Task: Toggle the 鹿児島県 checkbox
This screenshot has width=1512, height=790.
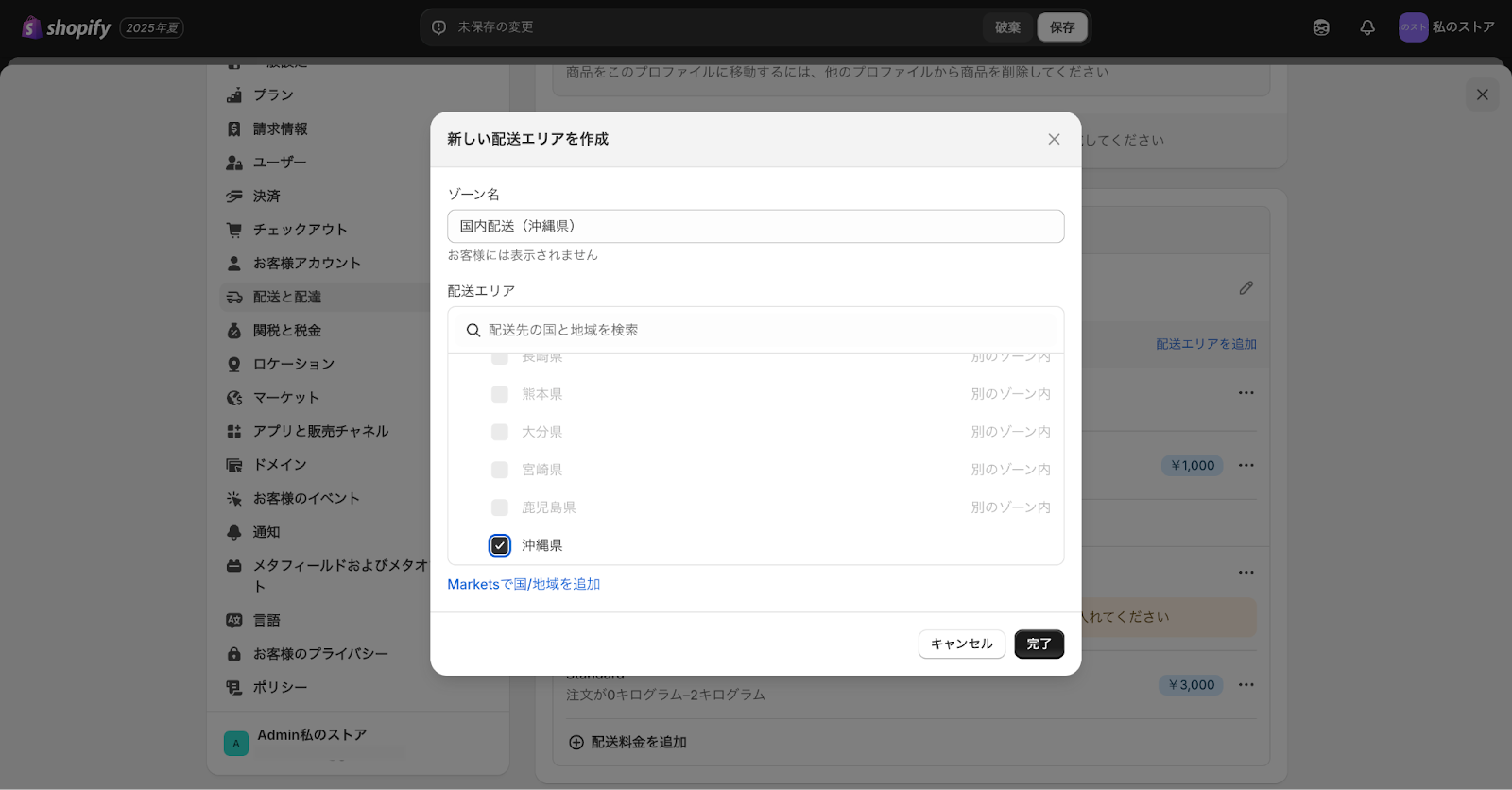Action: coord(500,507)
